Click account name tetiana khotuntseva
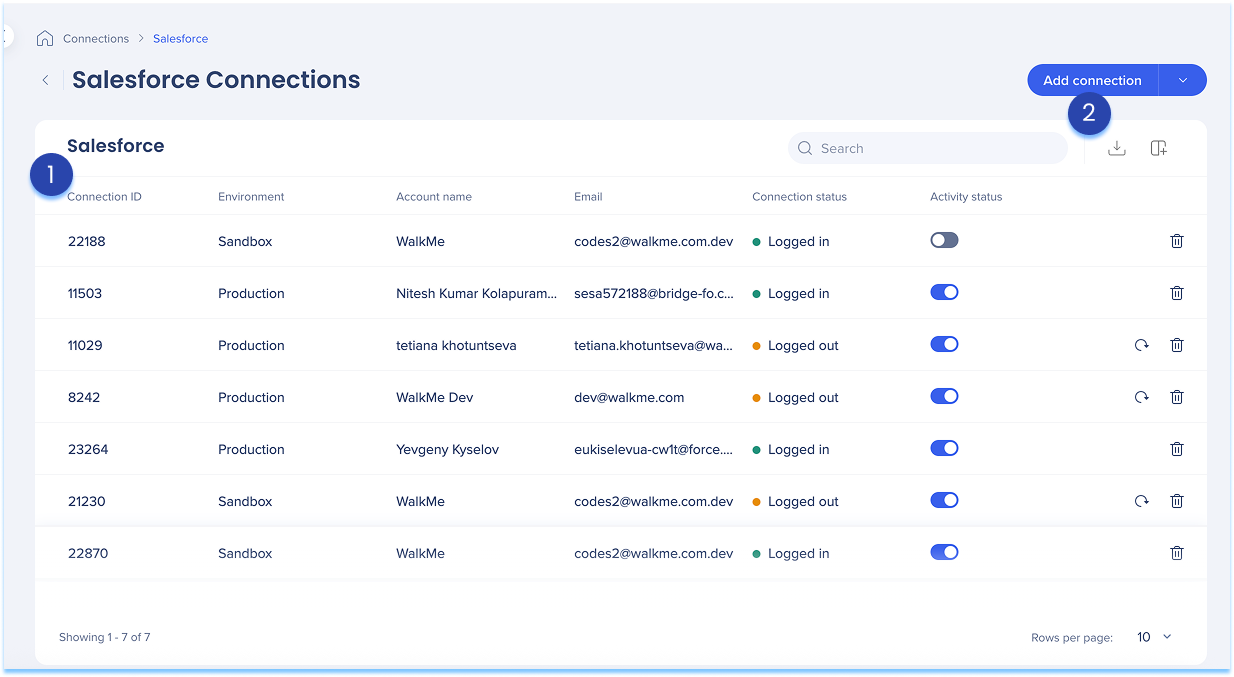The image size is (1234, 677). [456, 345]
